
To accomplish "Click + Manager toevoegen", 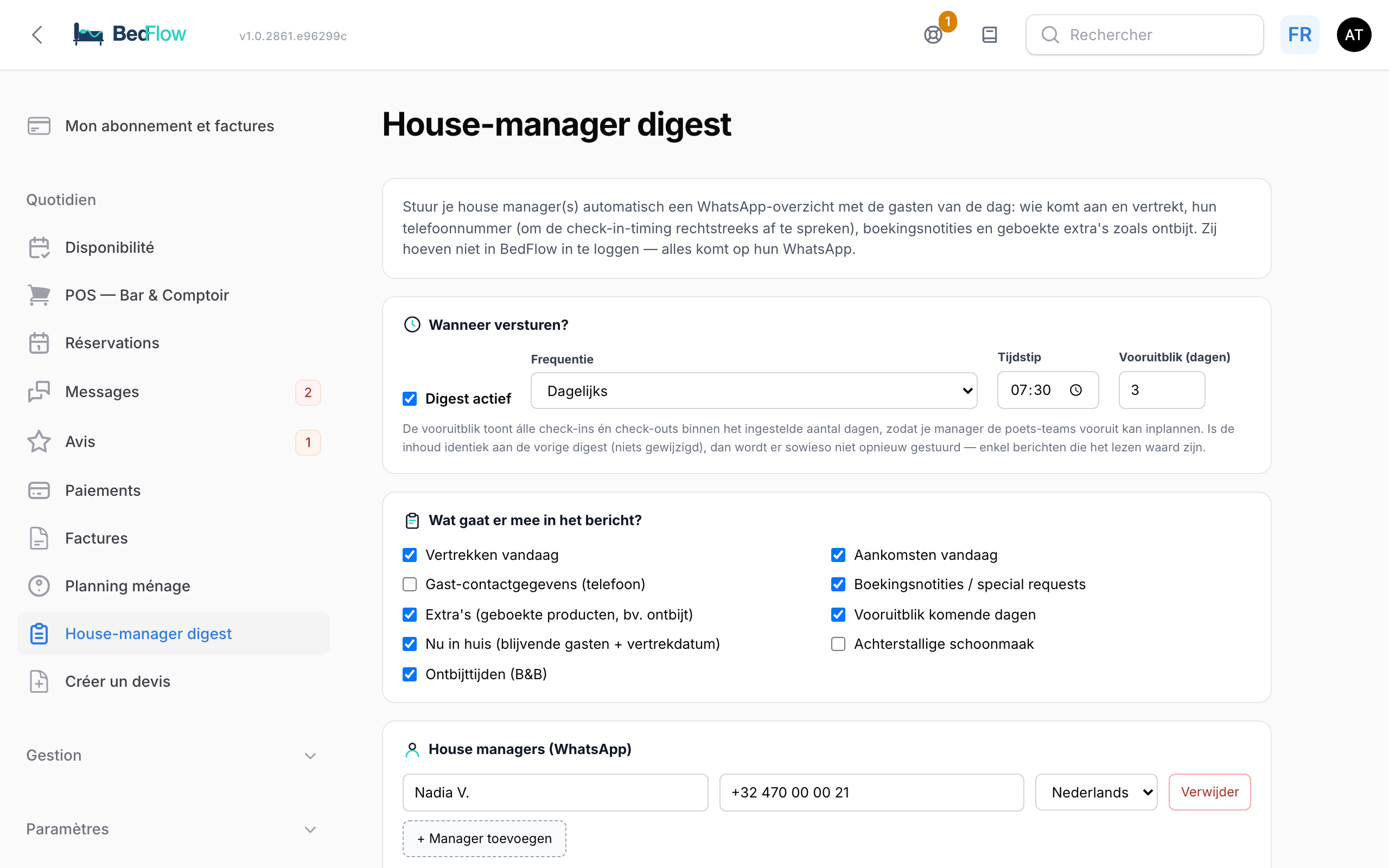I will click(x=485, y=839).
